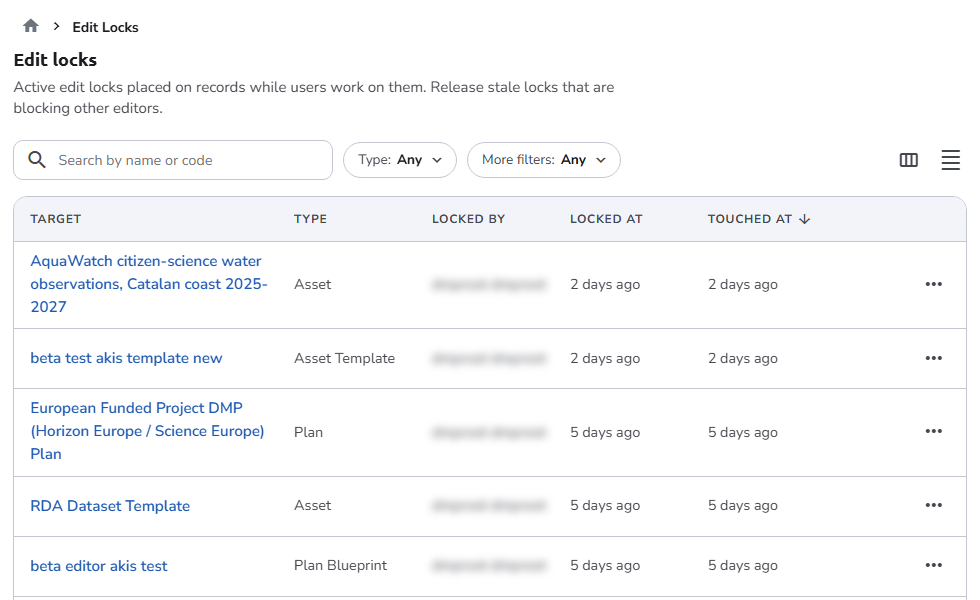Expand the More filters dropdown
Image resolution: width=980 pixels, height=600 pixels.
[x=544, y=160]
